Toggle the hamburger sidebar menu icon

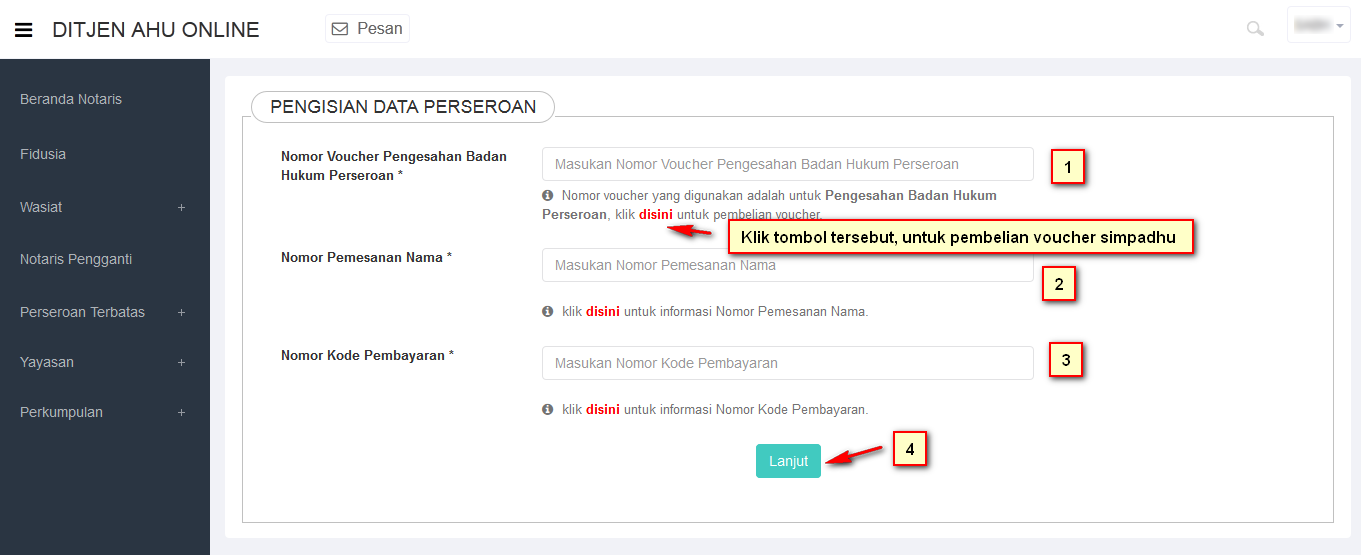(x=24, y=30)
